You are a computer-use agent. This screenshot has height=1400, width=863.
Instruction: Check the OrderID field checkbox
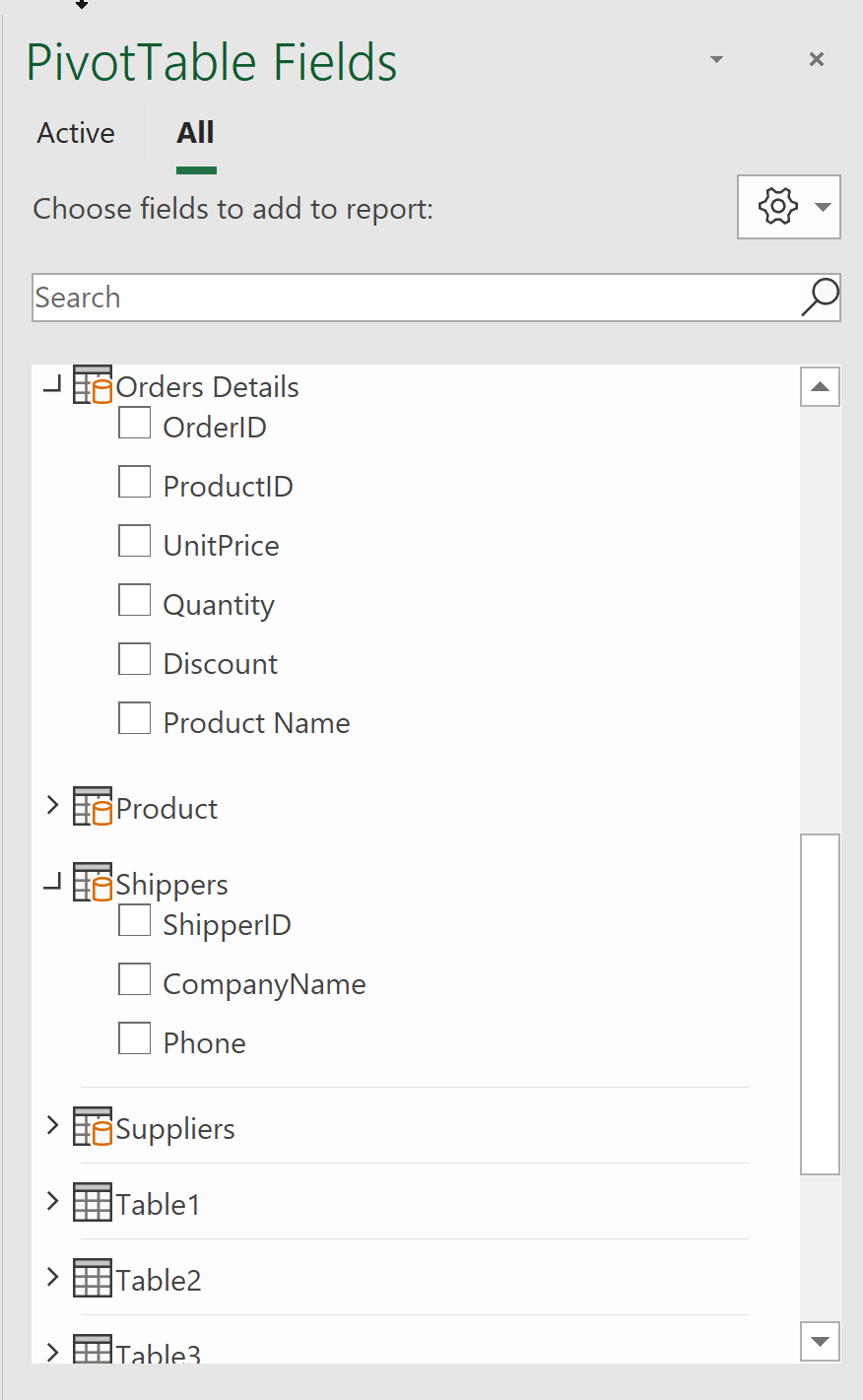(x=135, y=424)
